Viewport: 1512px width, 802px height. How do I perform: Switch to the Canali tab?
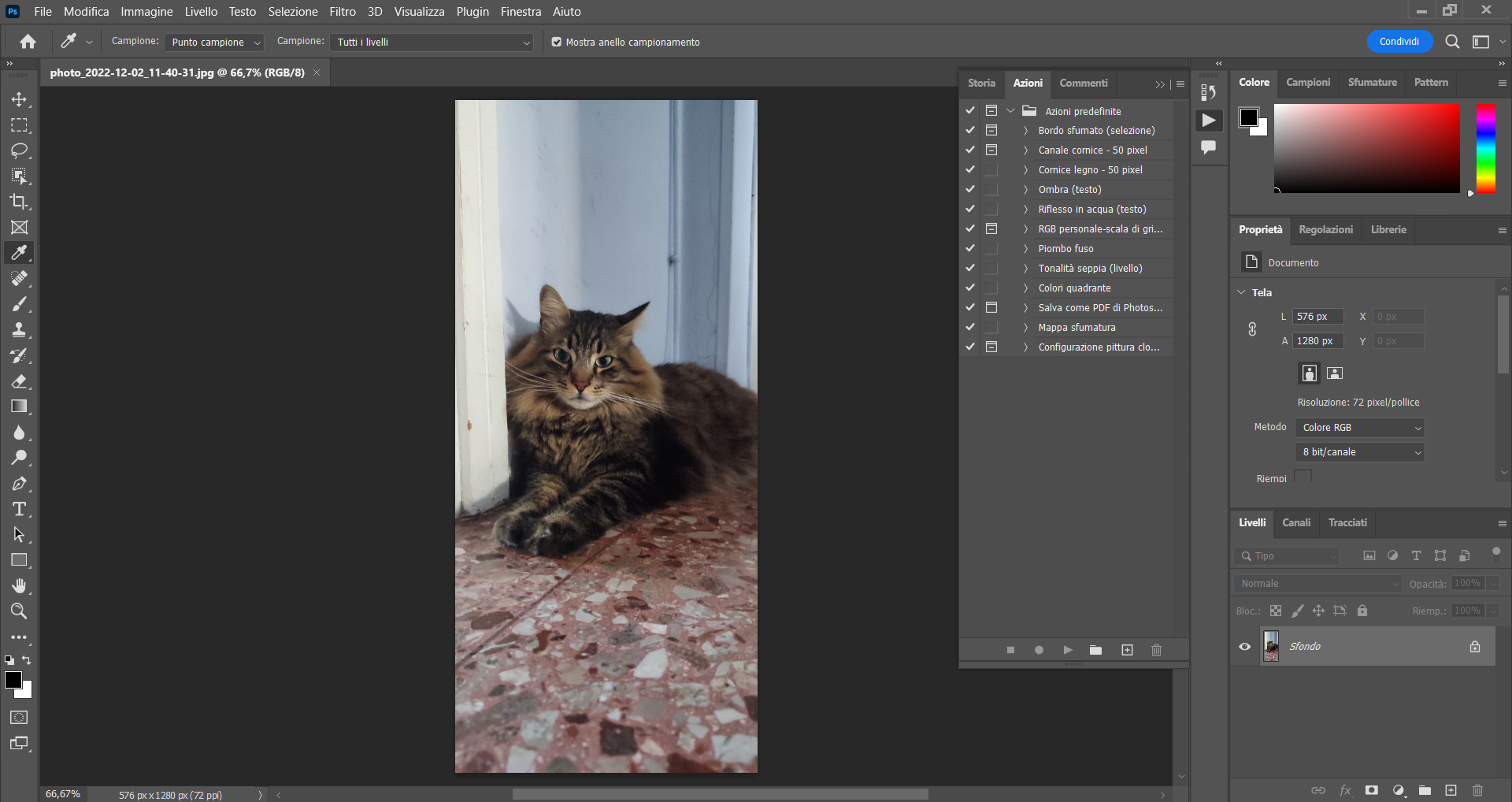pyautogui.click(x=1295, y=522)
